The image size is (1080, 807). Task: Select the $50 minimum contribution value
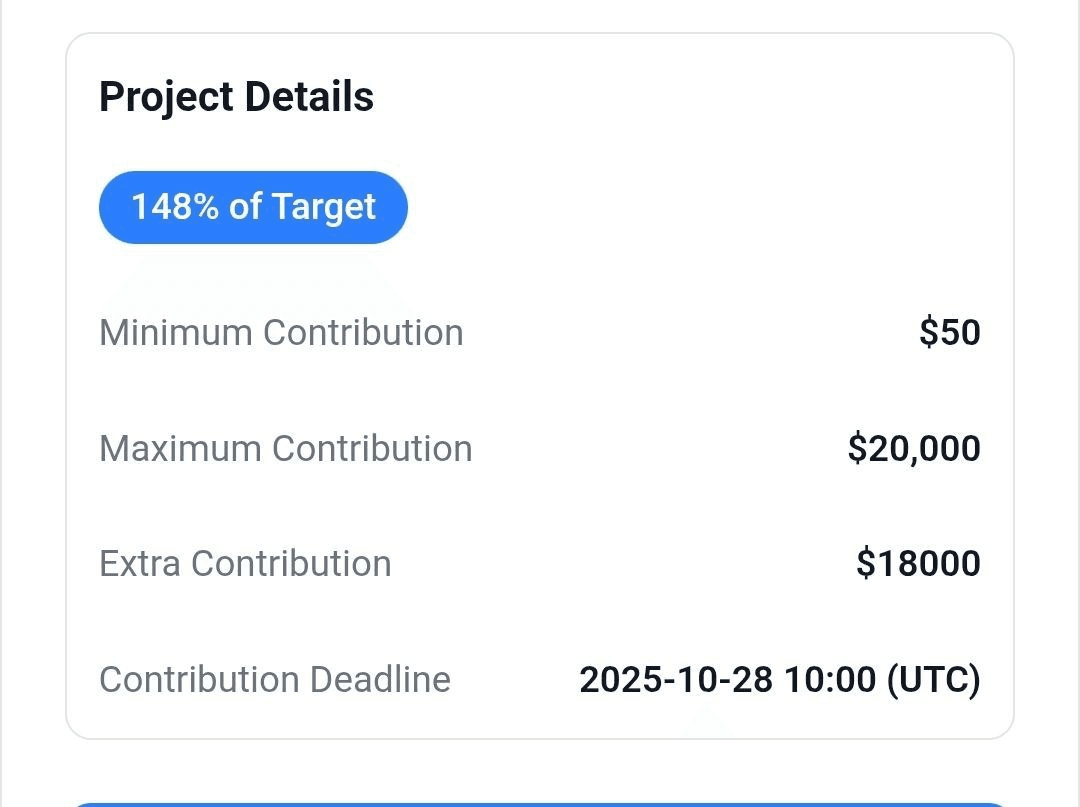point(949,333)
